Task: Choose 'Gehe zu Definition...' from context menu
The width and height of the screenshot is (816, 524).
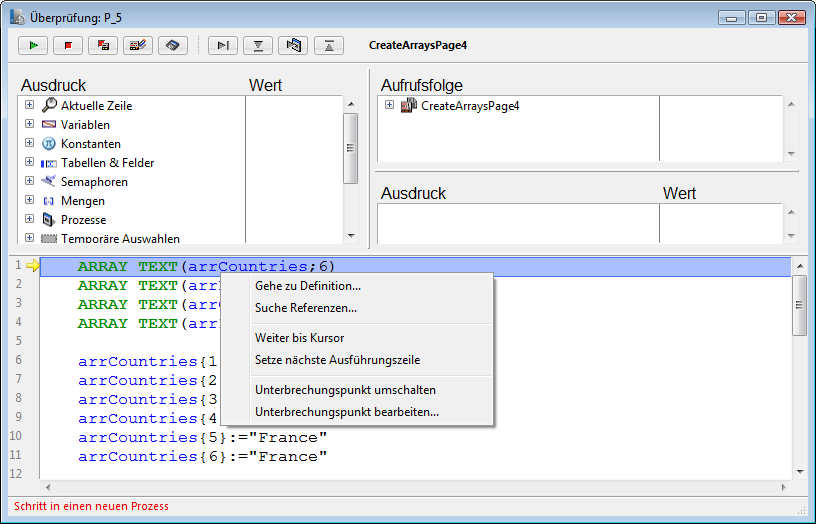Action: 308,286
